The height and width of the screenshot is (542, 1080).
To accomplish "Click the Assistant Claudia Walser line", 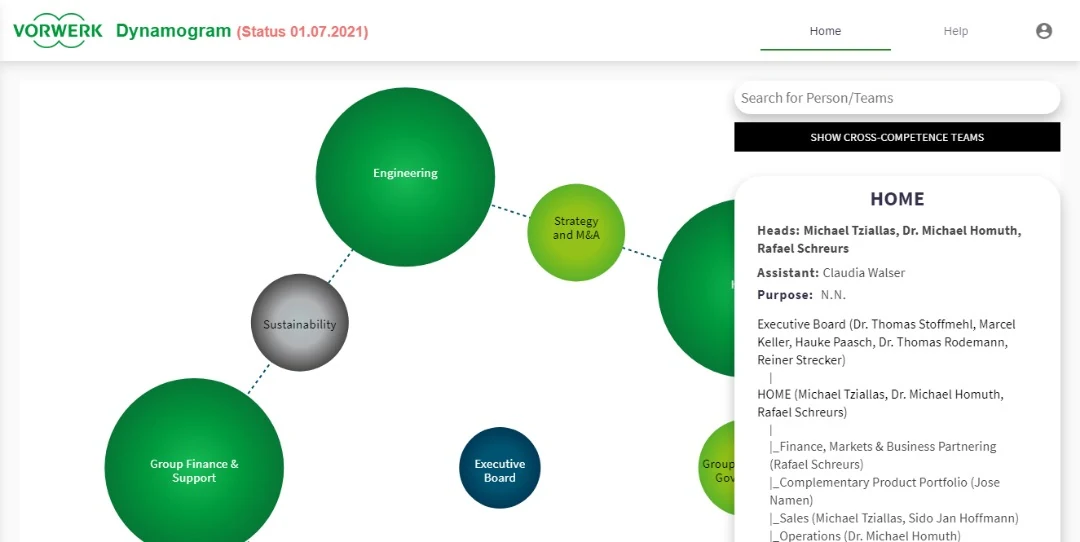I will point(831,273).
